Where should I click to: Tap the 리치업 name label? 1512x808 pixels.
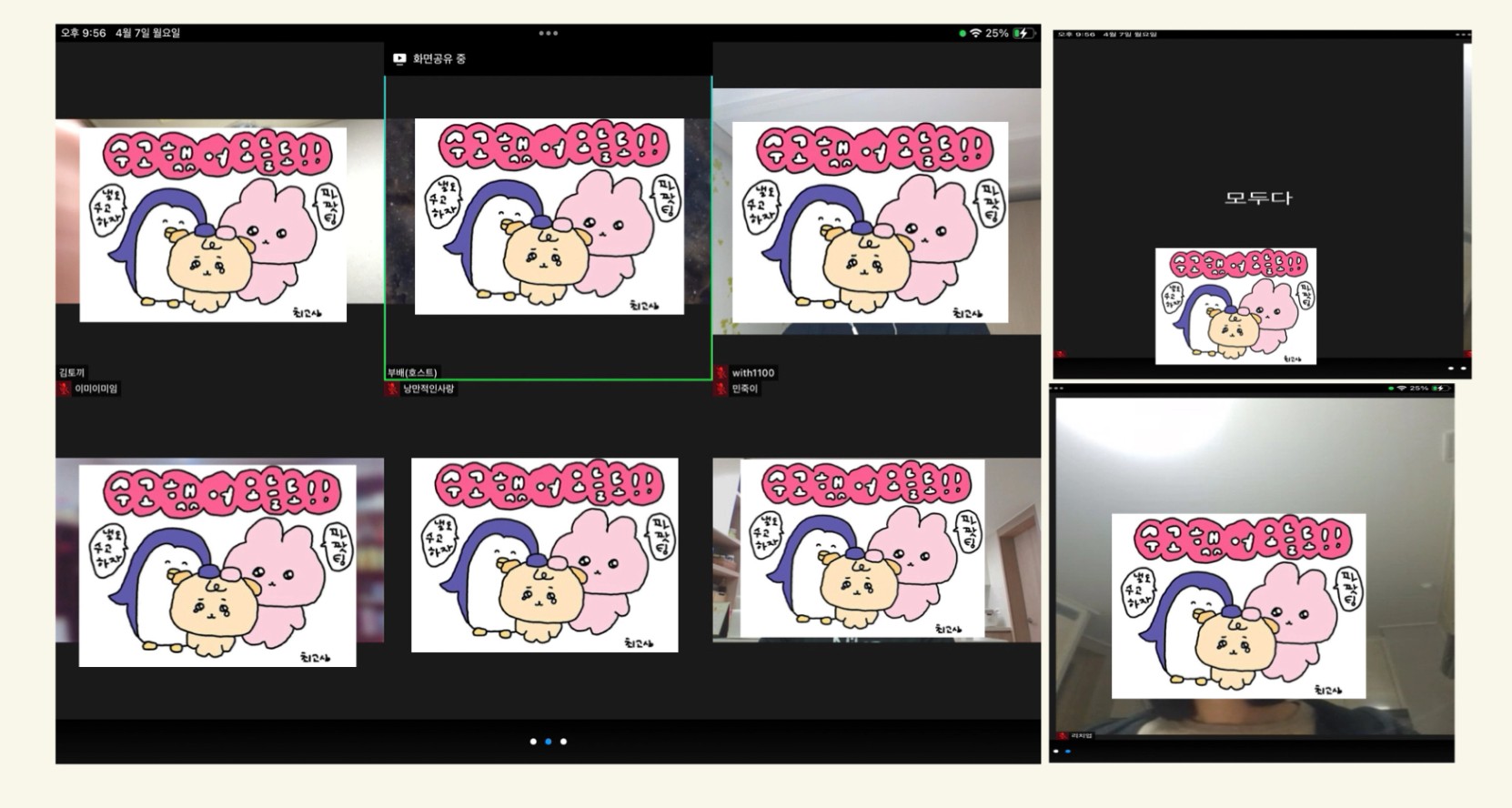[1082, 735]
